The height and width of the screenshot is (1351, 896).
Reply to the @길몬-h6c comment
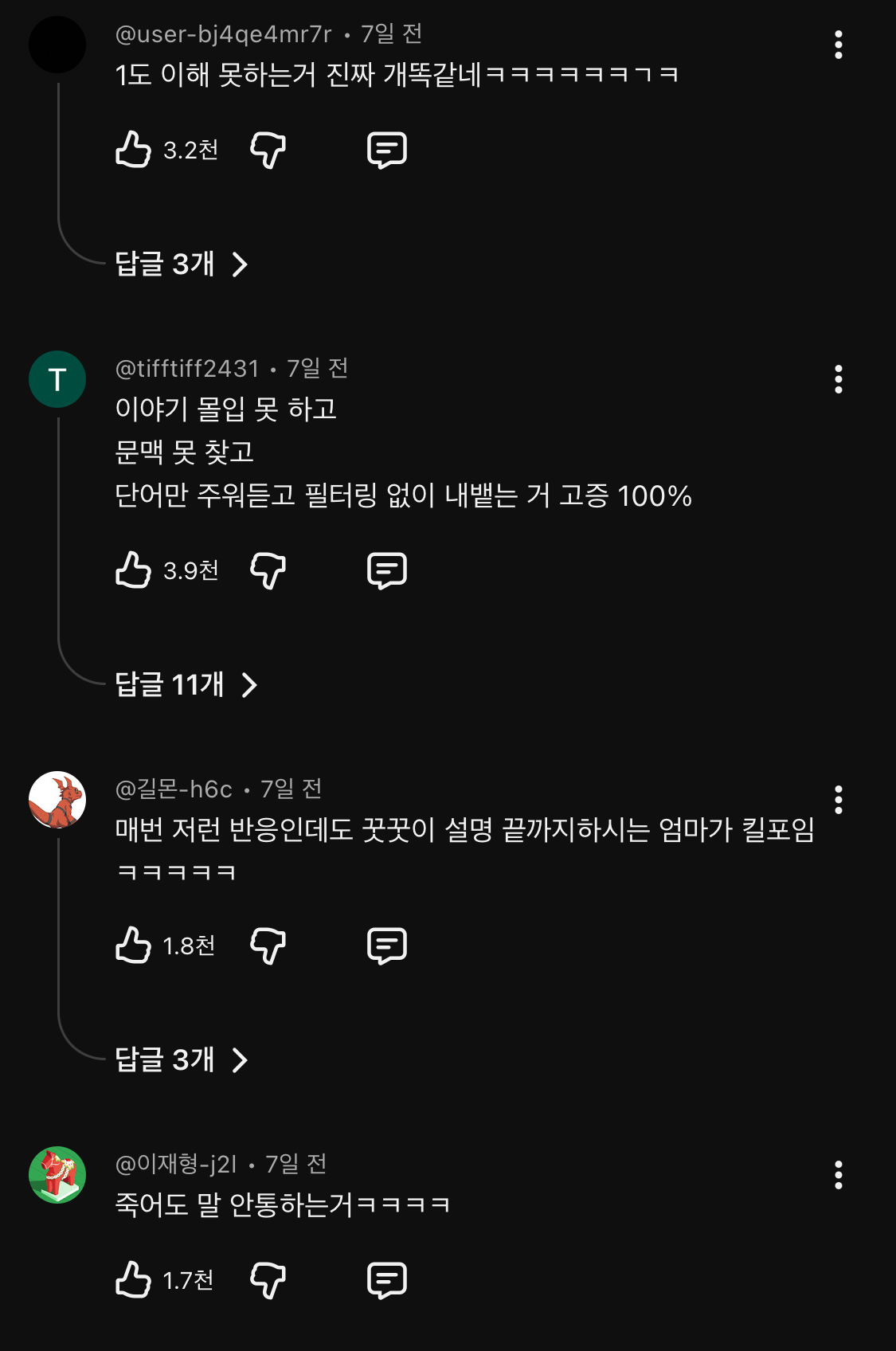tap(386, 946)
